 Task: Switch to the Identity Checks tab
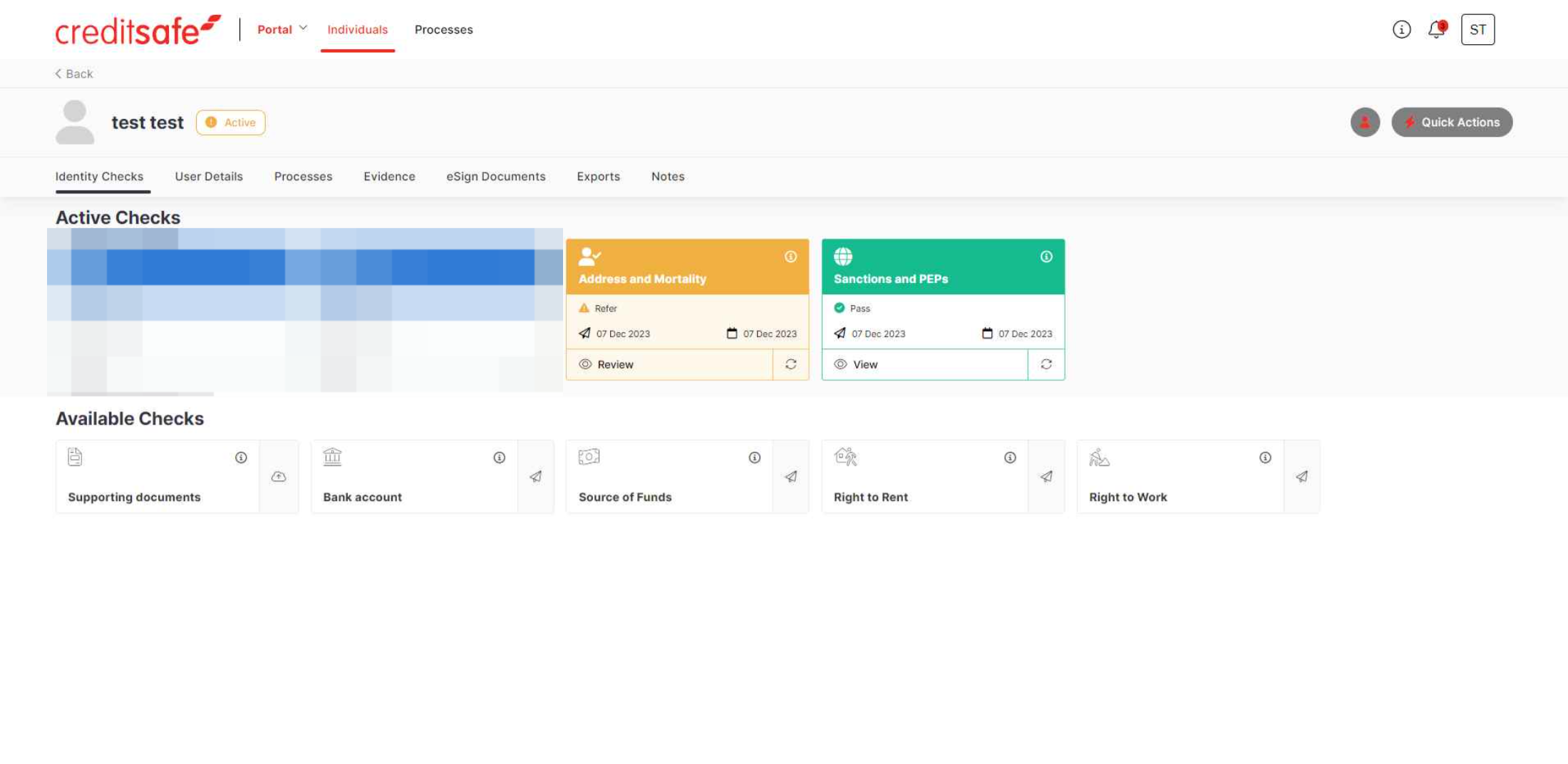tap(99, 176)
